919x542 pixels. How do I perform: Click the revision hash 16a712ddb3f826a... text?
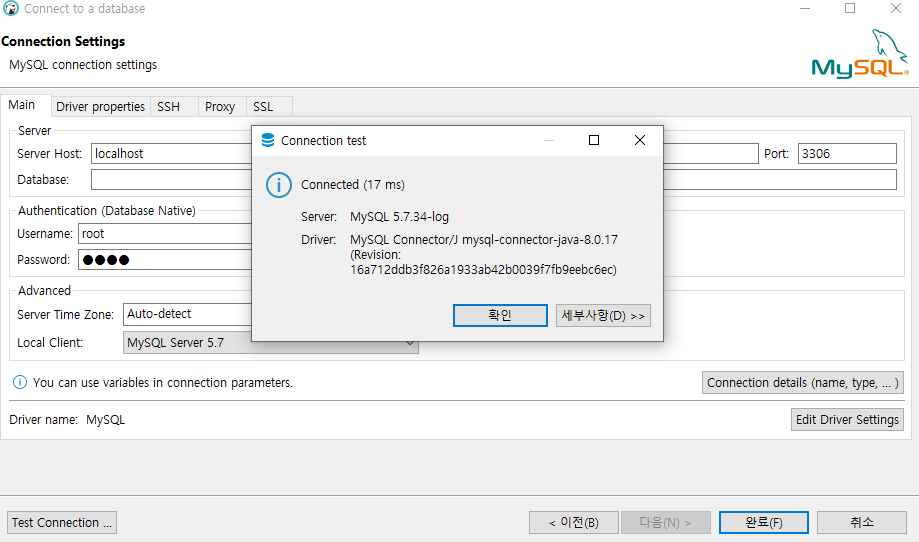click(x=483, y=270)
